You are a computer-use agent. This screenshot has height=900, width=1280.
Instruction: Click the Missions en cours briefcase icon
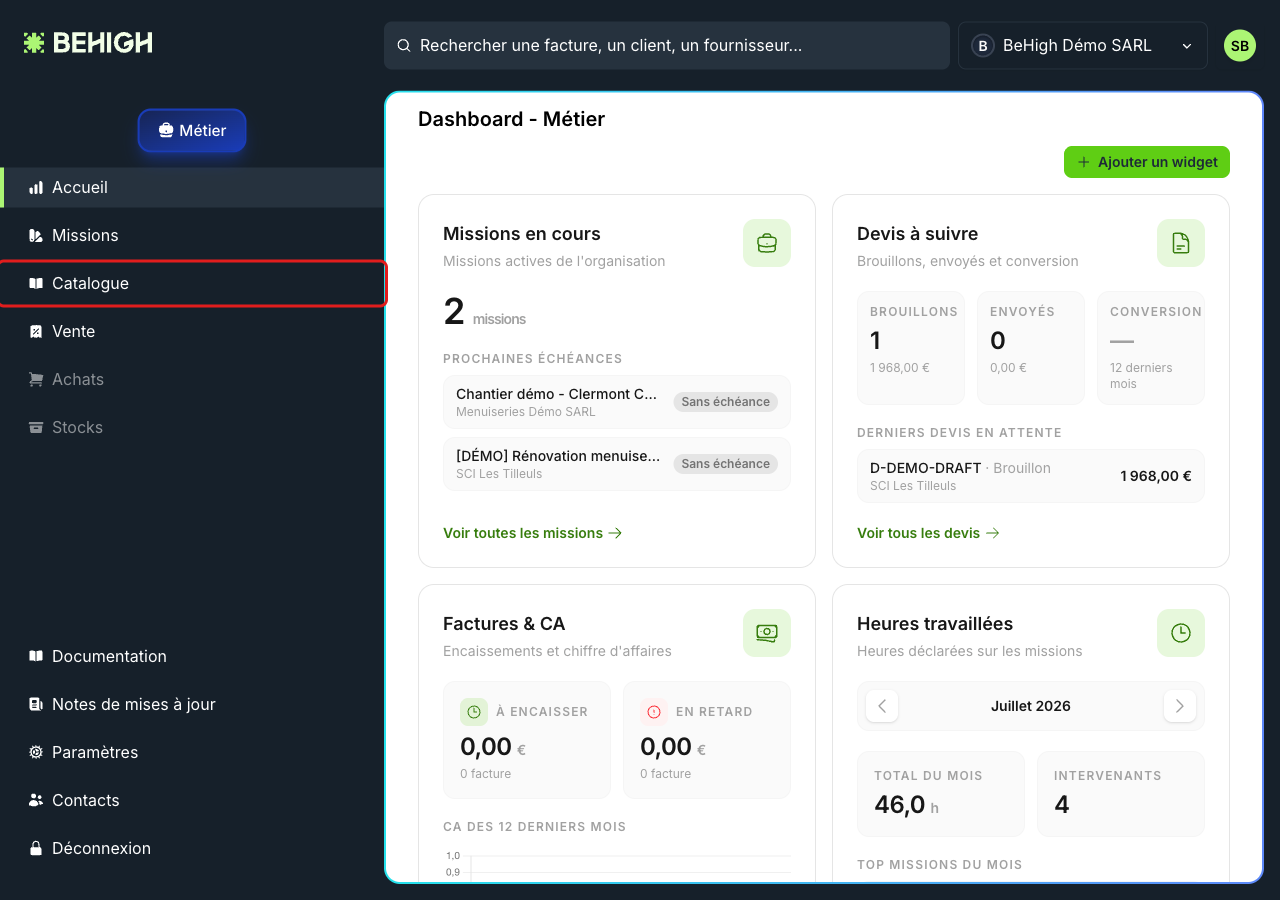pyautogui.click(x=767, y=243)
